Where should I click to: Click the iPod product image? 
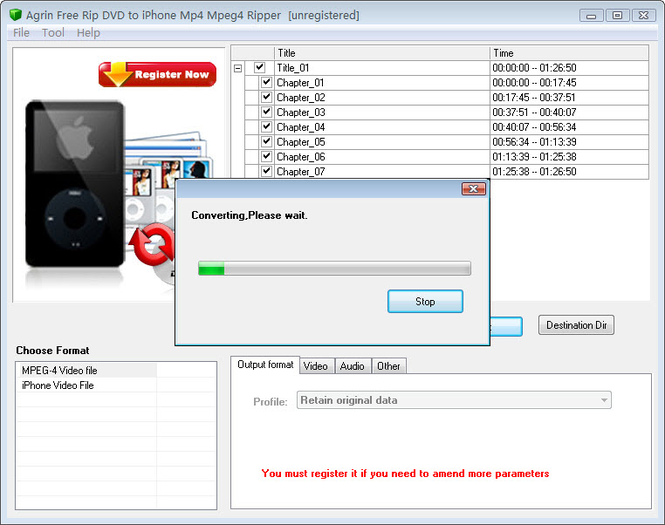tap(75, 184)
